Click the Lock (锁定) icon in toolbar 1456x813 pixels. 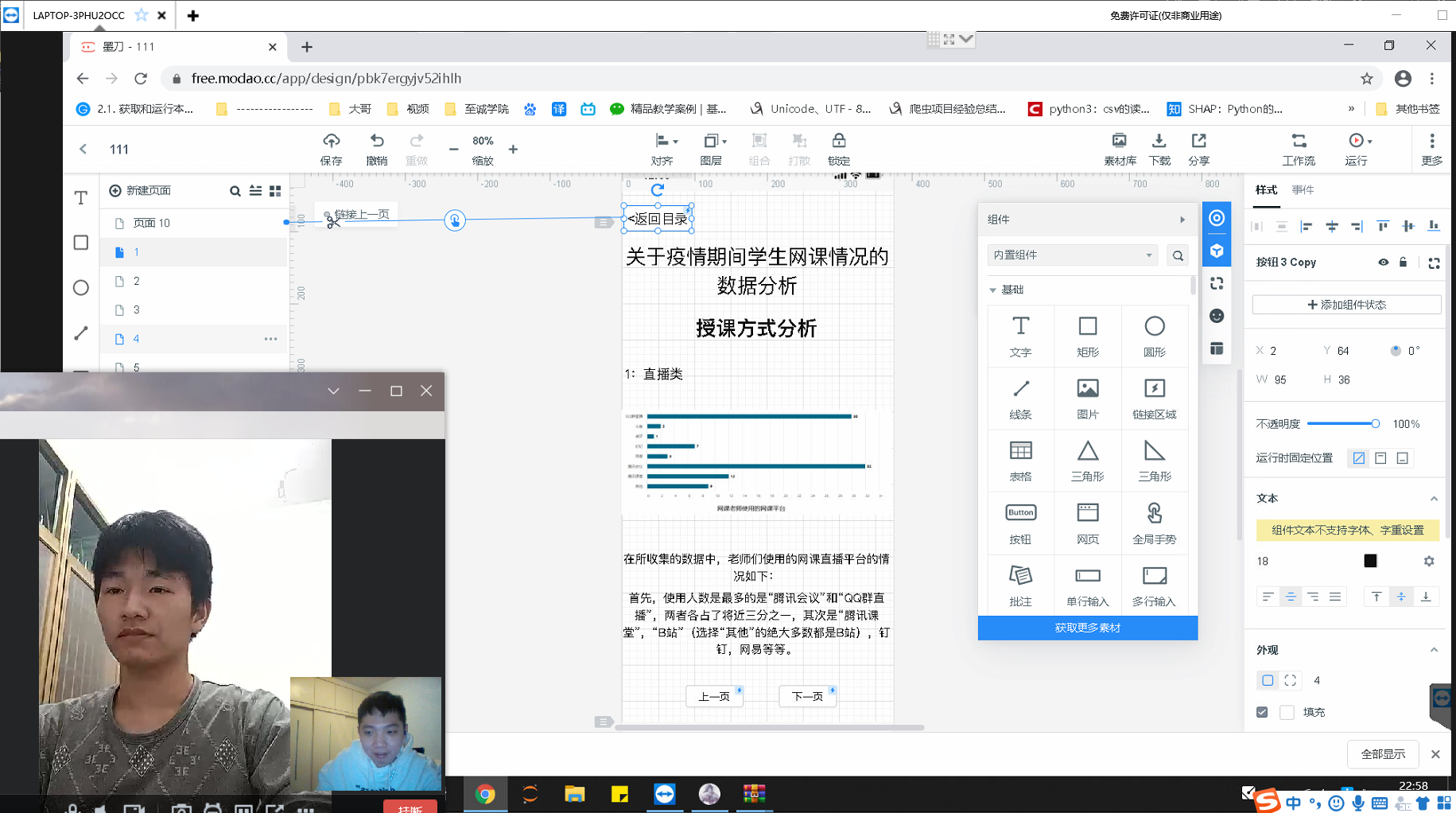point(839,141)
